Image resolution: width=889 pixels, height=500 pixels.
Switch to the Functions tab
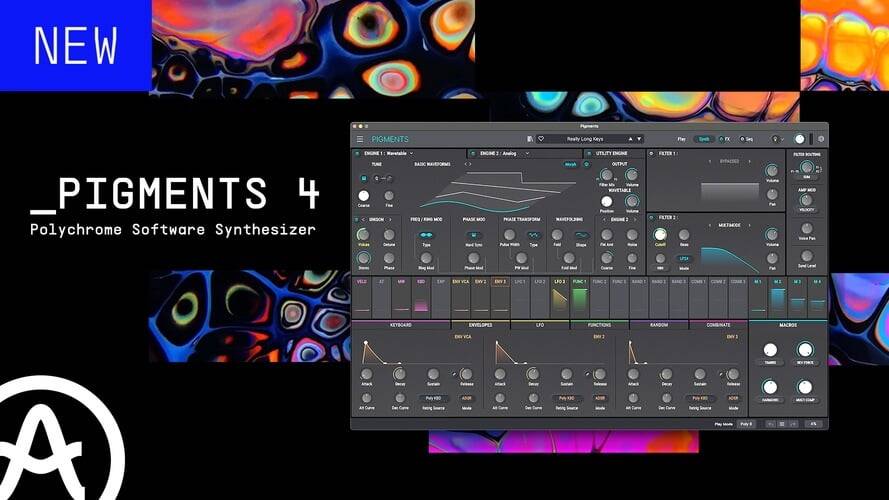pyautogui.click(x=599, y=325)
